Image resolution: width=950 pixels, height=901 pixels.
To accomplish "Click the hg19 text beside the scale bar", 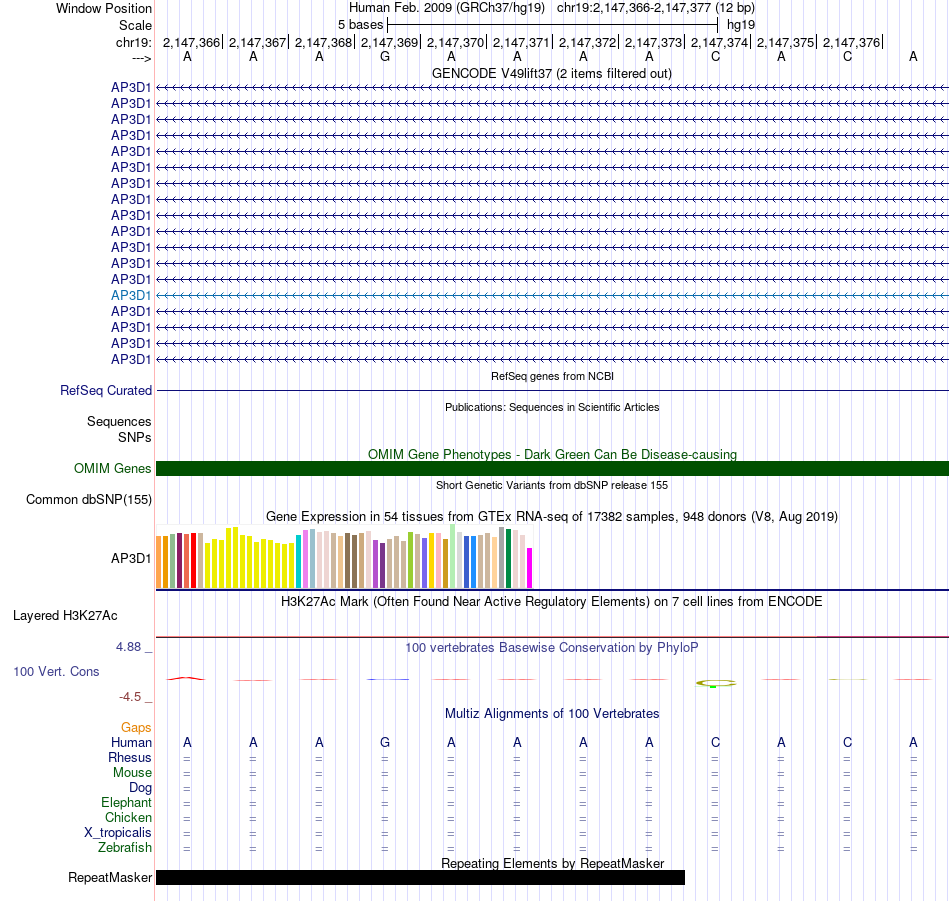I will tap(741, 25).
